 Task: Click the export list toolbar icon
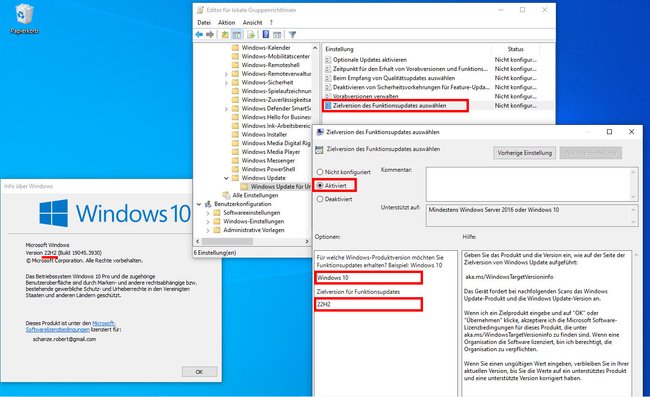[251, 34]
